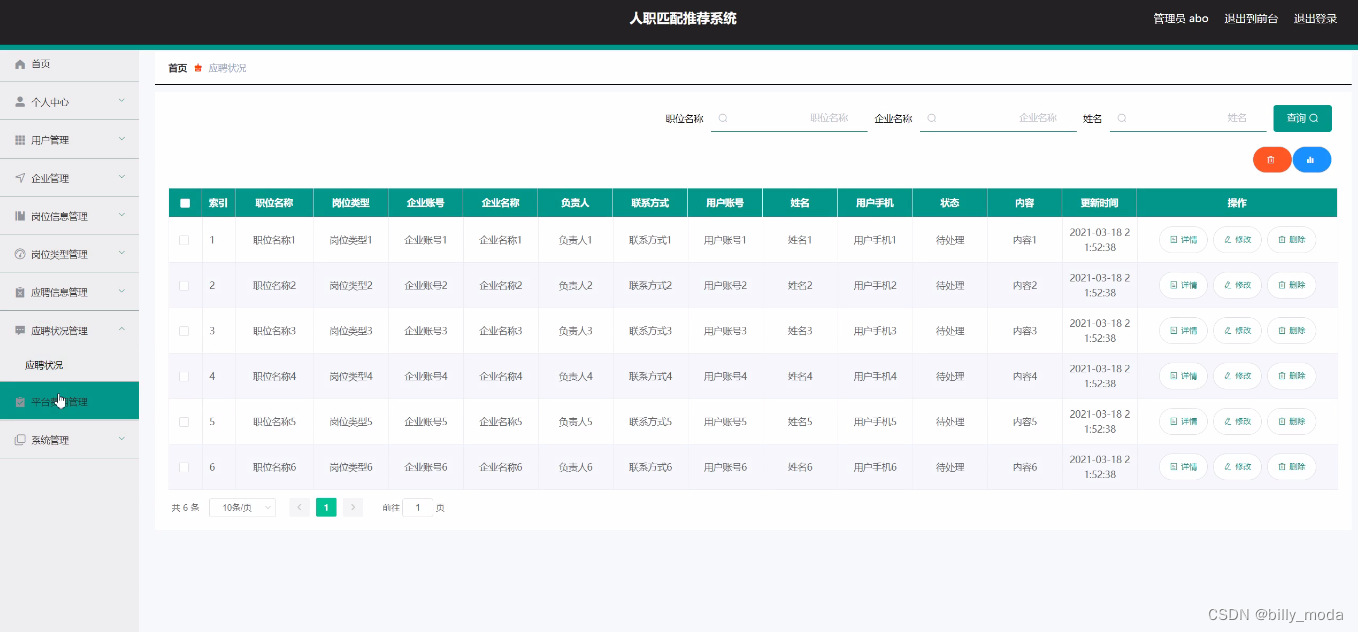
Task: Select the home icon in the sidebar
Action: click(x=19, y=63)
